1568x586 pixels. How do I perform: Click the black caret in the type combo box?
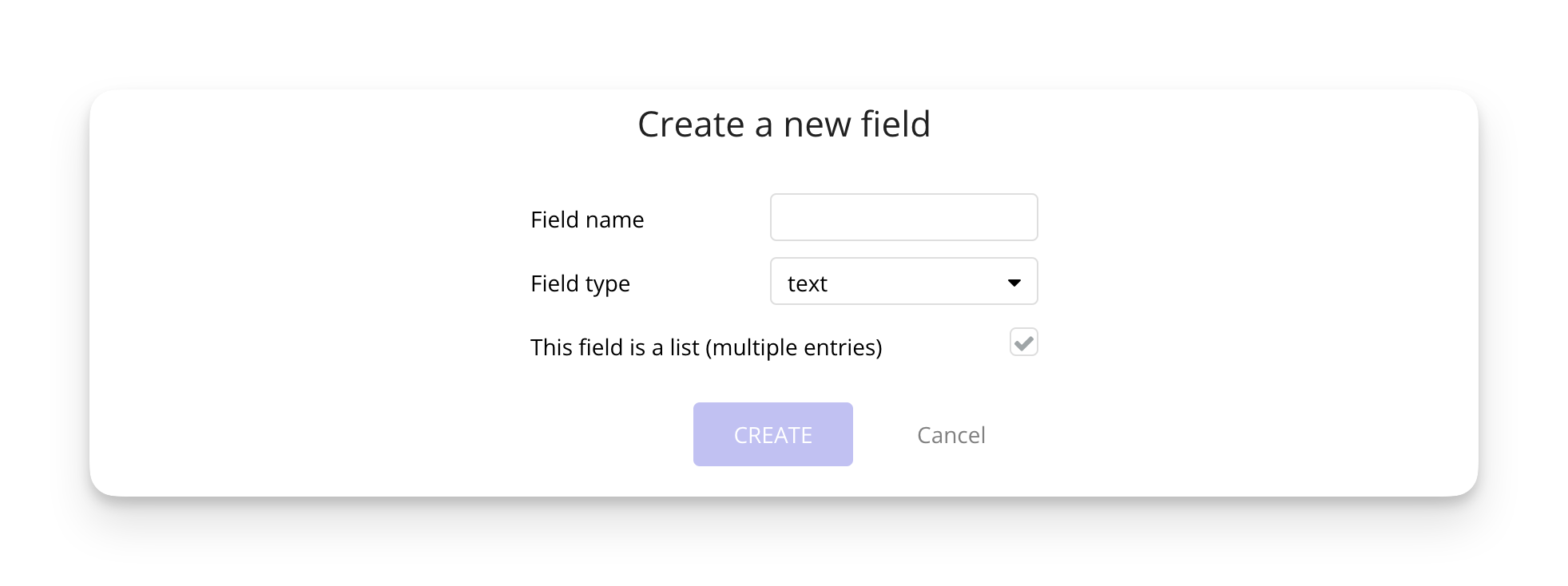1014,283
